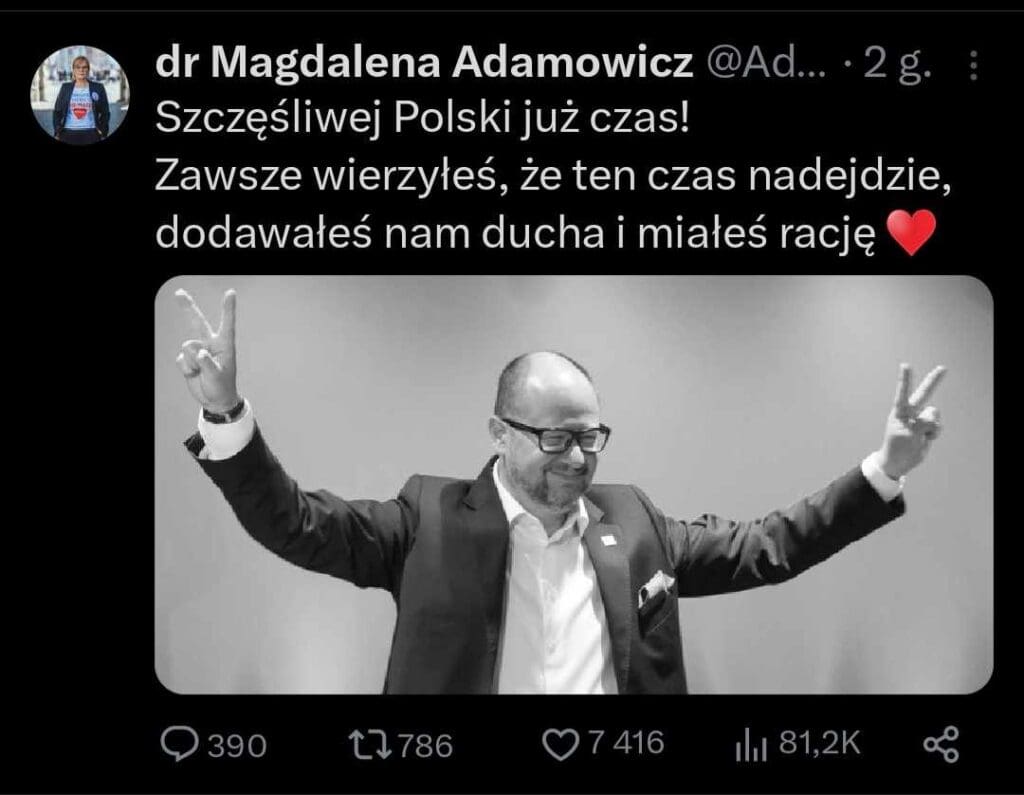Open Magdalena Adamowicz profile avatar
This screenshot has height=795, width=1024.
click(x=80, y=95)
